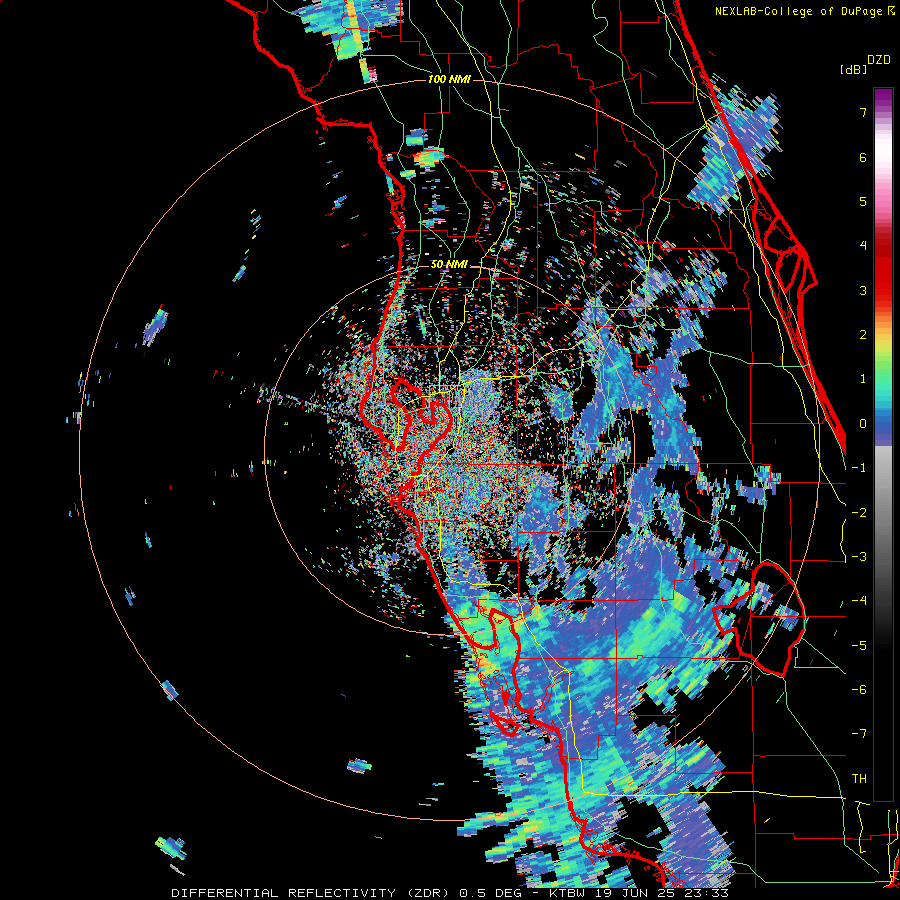The image size is (900, 900).
Task: Click the 2 value on color scale
Action: 863,335
